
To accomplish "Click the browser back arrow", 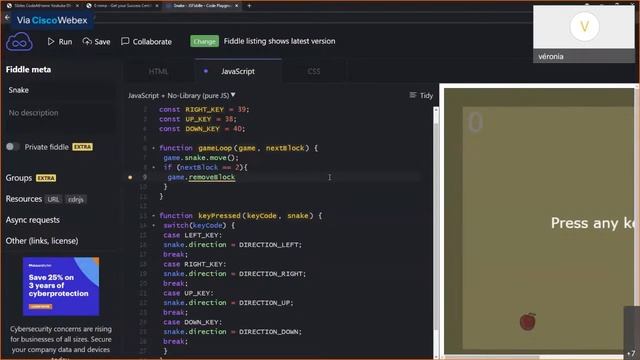I will [7, 17].
